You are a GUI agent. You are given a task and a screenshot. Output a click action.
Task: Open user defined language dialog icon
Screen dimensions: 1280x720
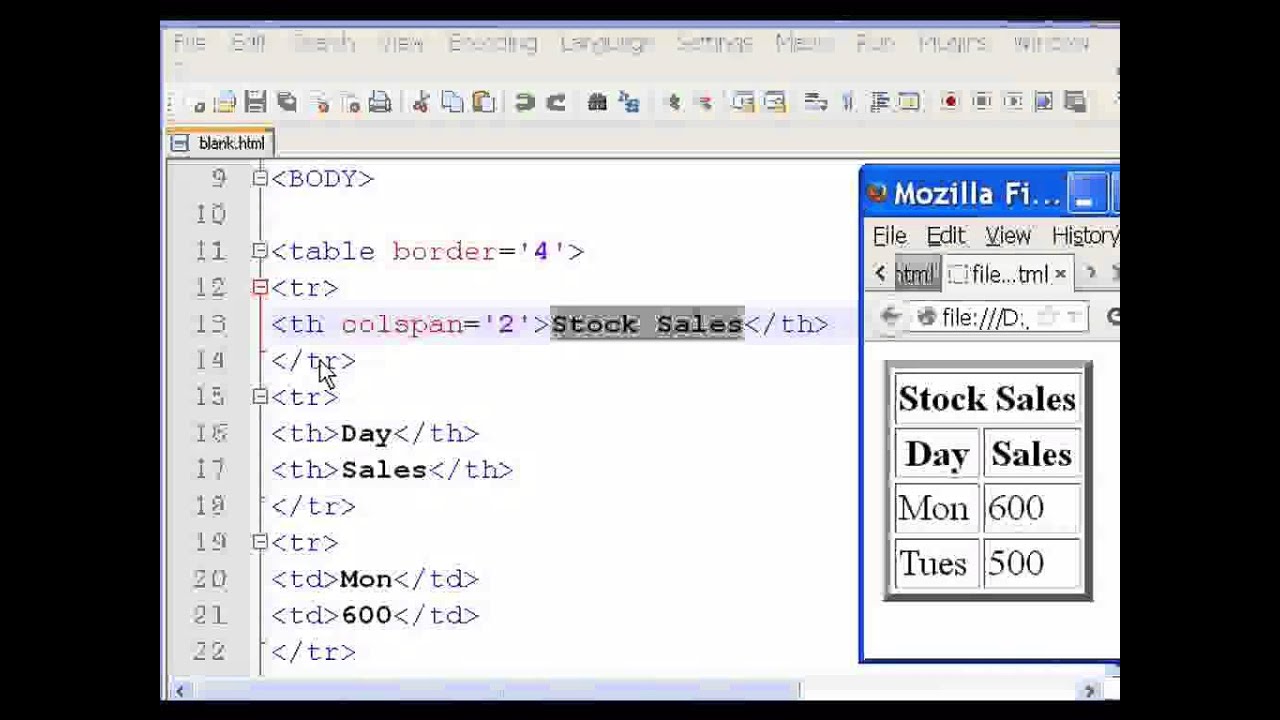(909, 102)
